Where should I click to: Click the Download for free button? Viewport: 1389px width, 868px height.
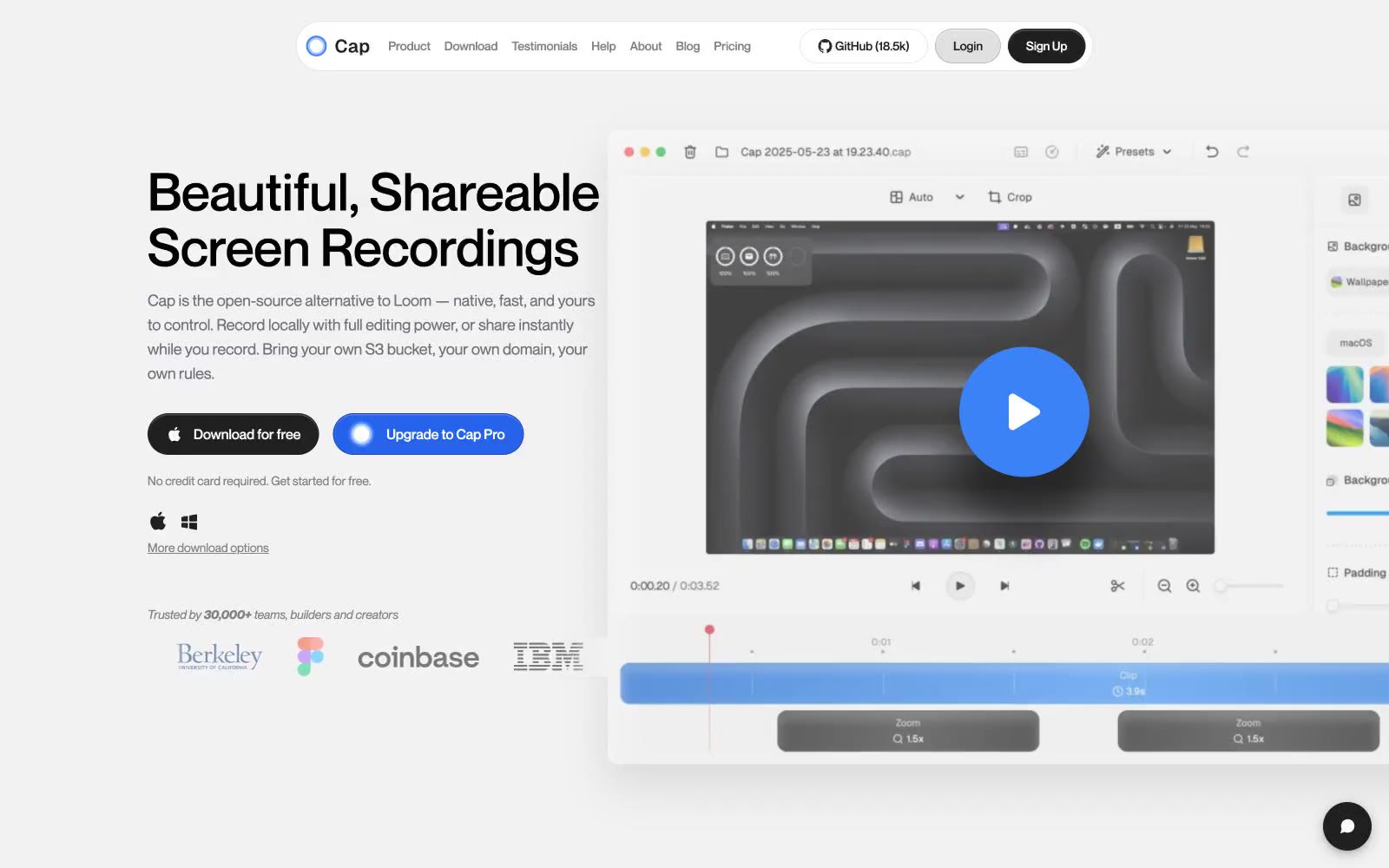coord(233,434)
